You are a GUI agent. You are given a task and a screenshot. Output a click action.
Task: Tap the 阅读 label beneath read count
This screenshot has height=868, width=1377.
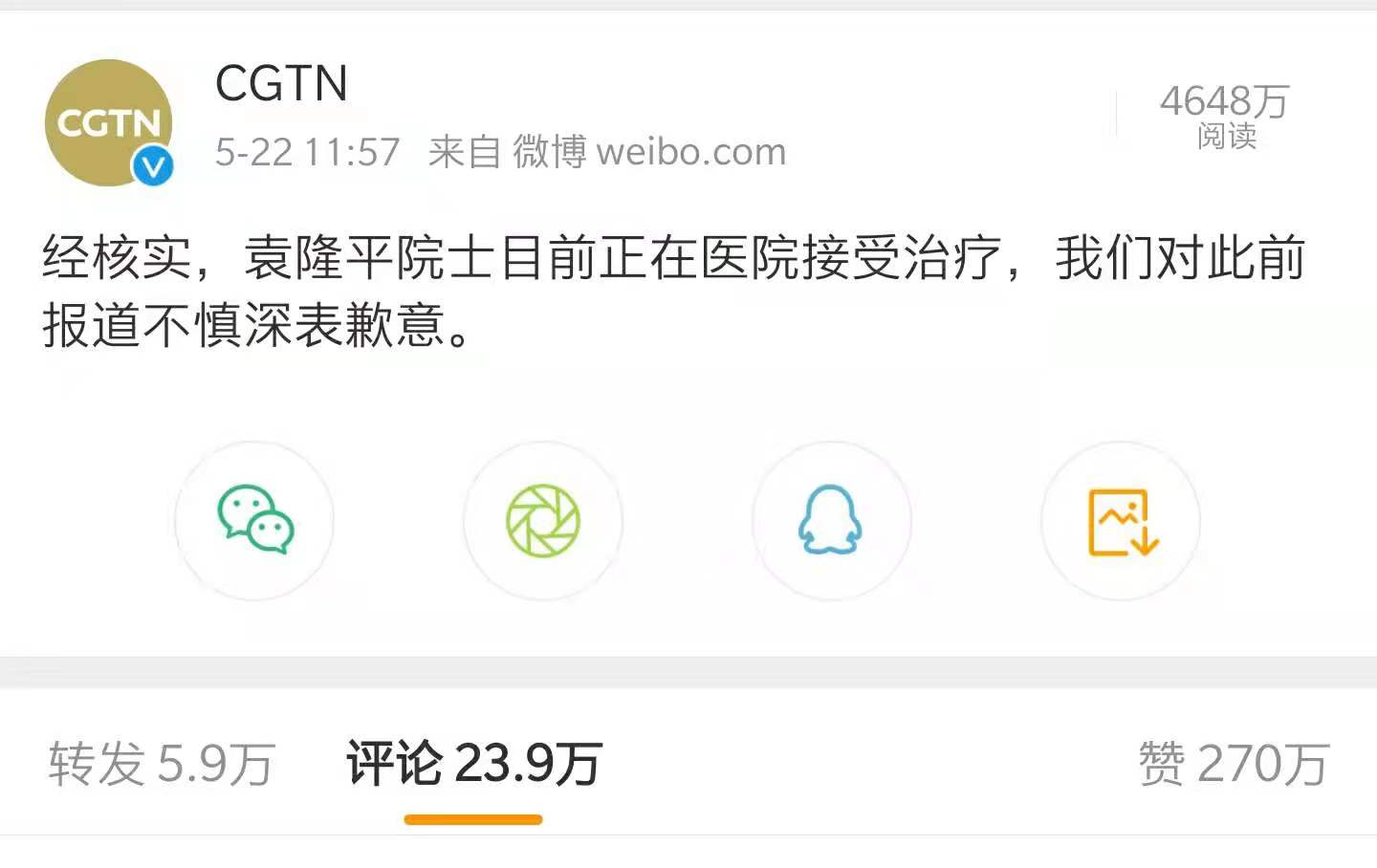coord(1226,137)
